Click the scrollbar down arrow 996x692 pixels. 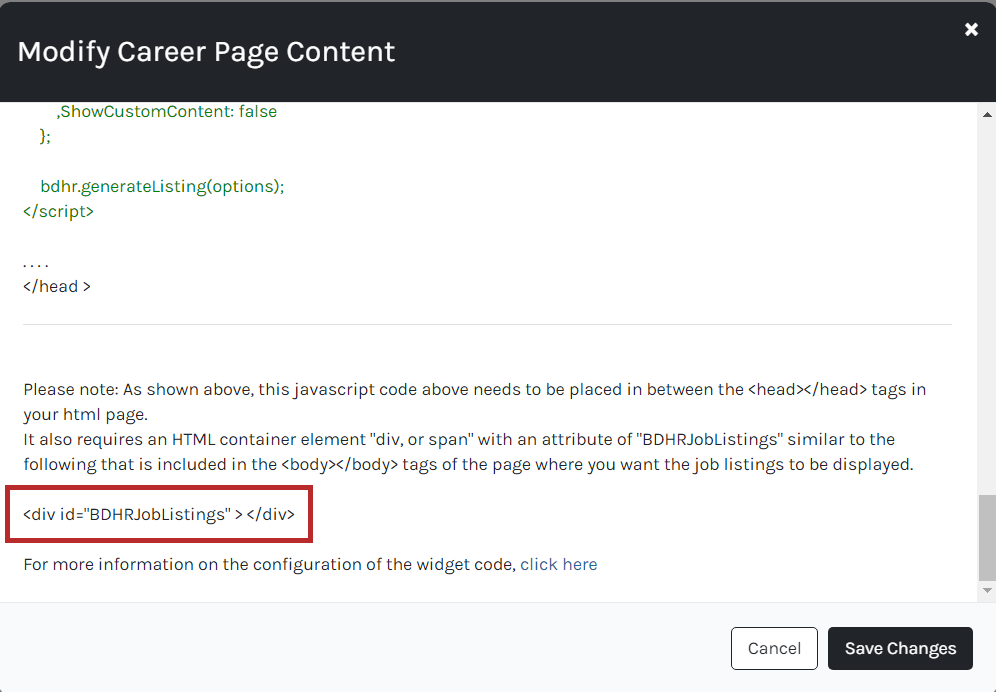(986, 590)
